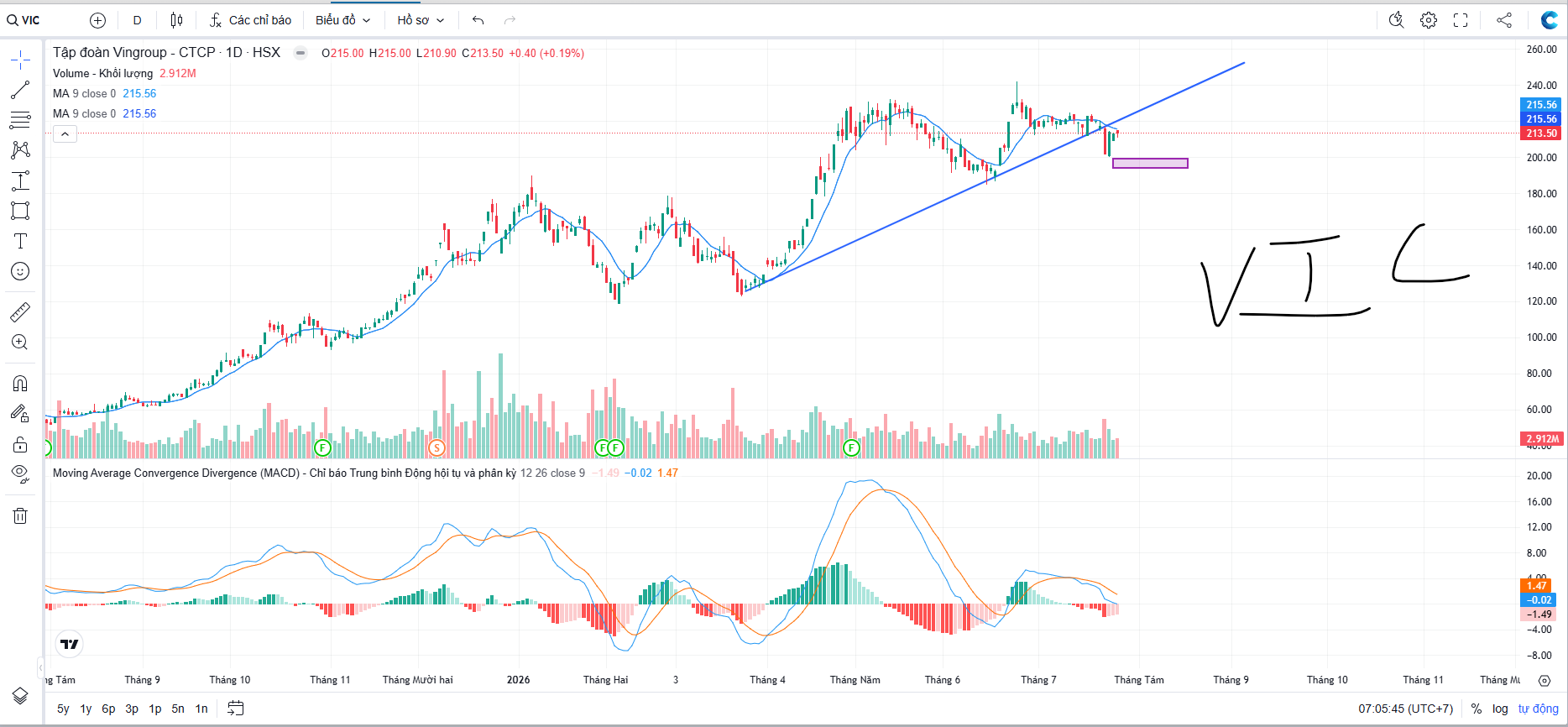The image size is (1568, 727).
Task: Collapse the indicator legend chevron
Action: pos(65,134)
